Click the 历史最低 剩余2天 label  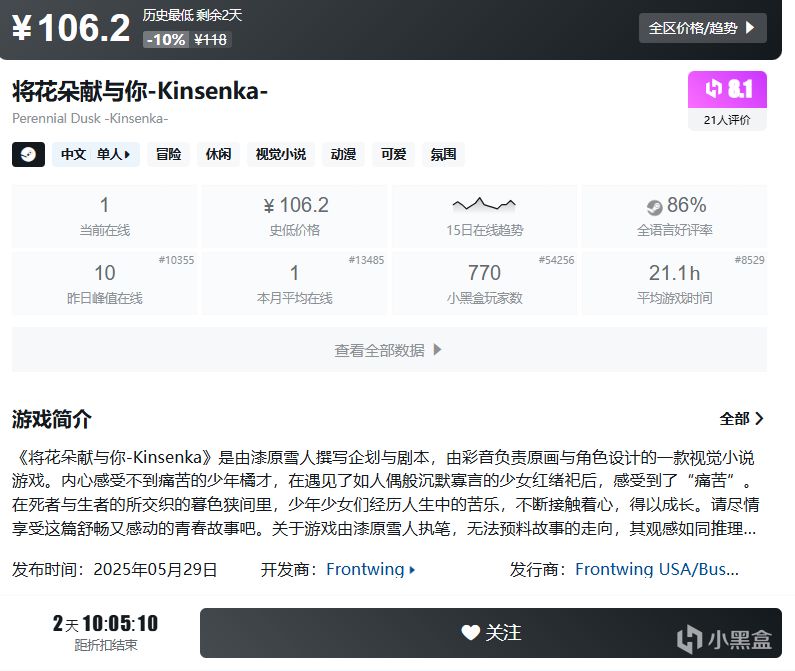(192, 15)
